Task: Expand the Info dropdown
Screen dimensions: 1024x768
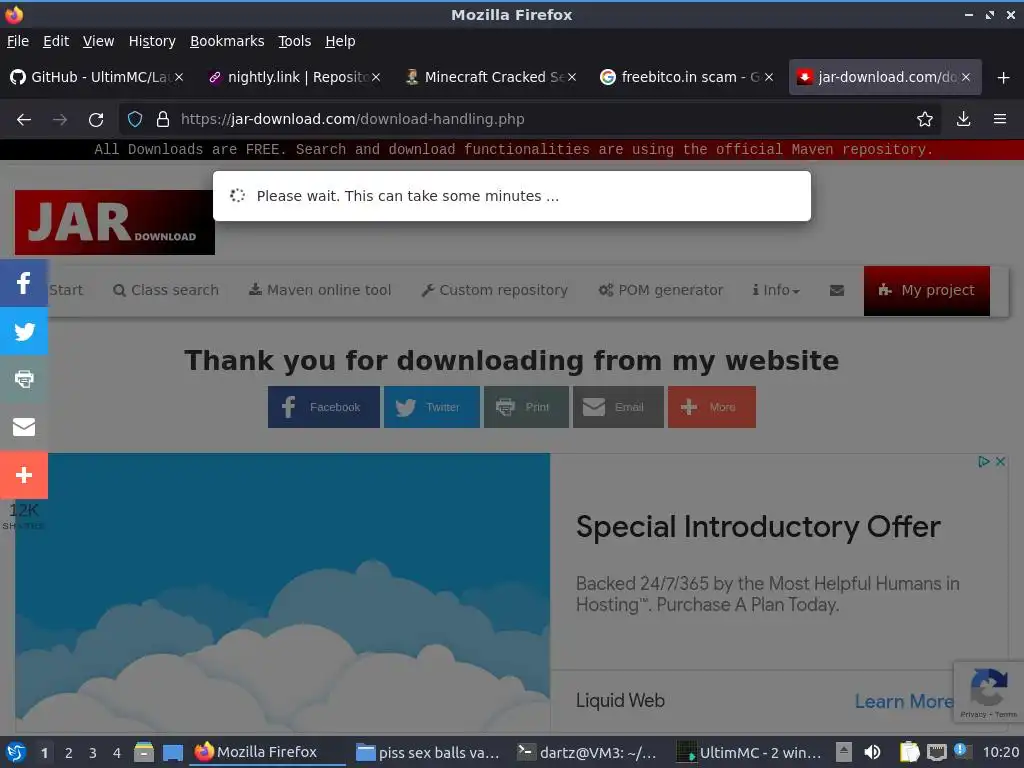Action: tap(776, 290)
